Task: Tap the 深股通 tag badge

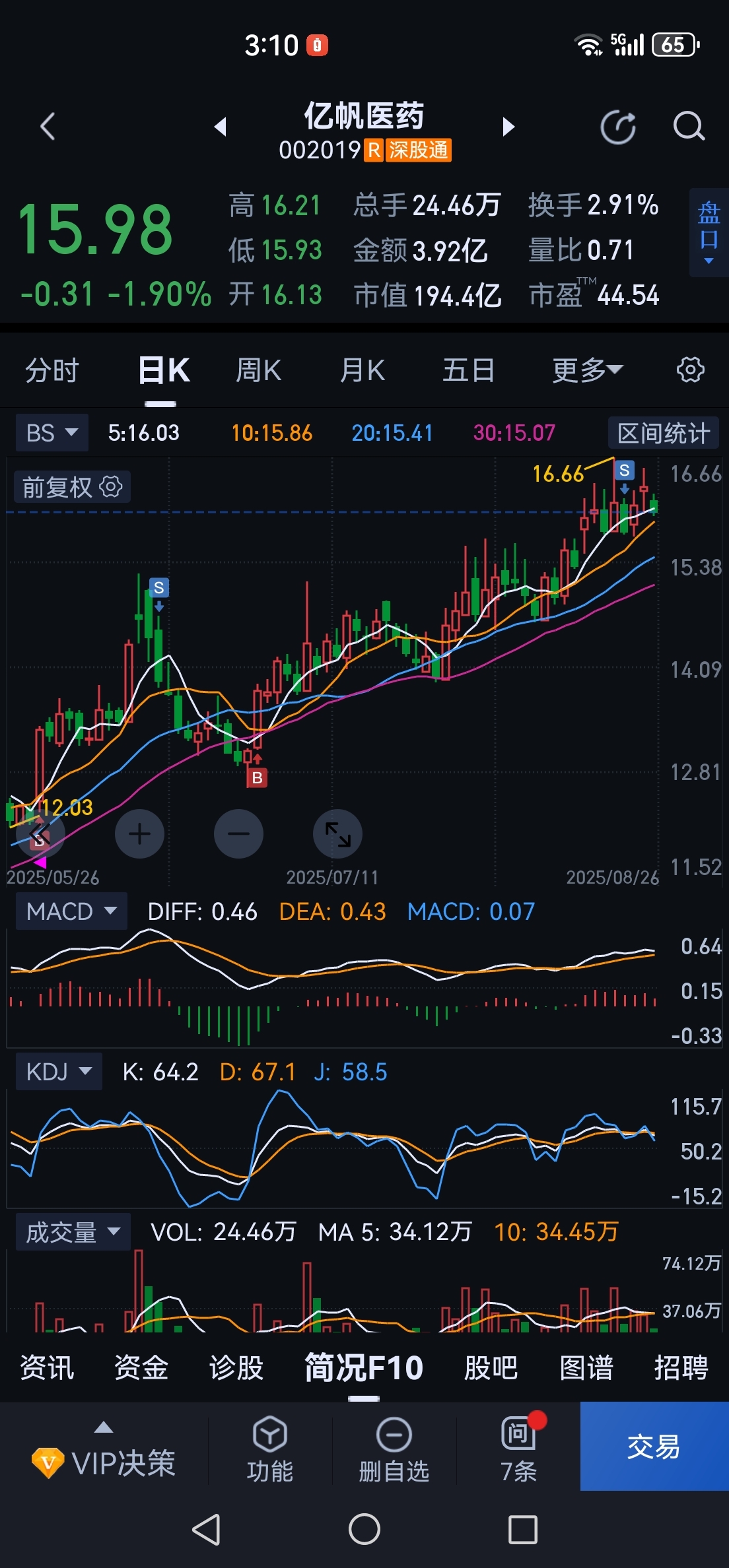Action: (x=418, y=150)
